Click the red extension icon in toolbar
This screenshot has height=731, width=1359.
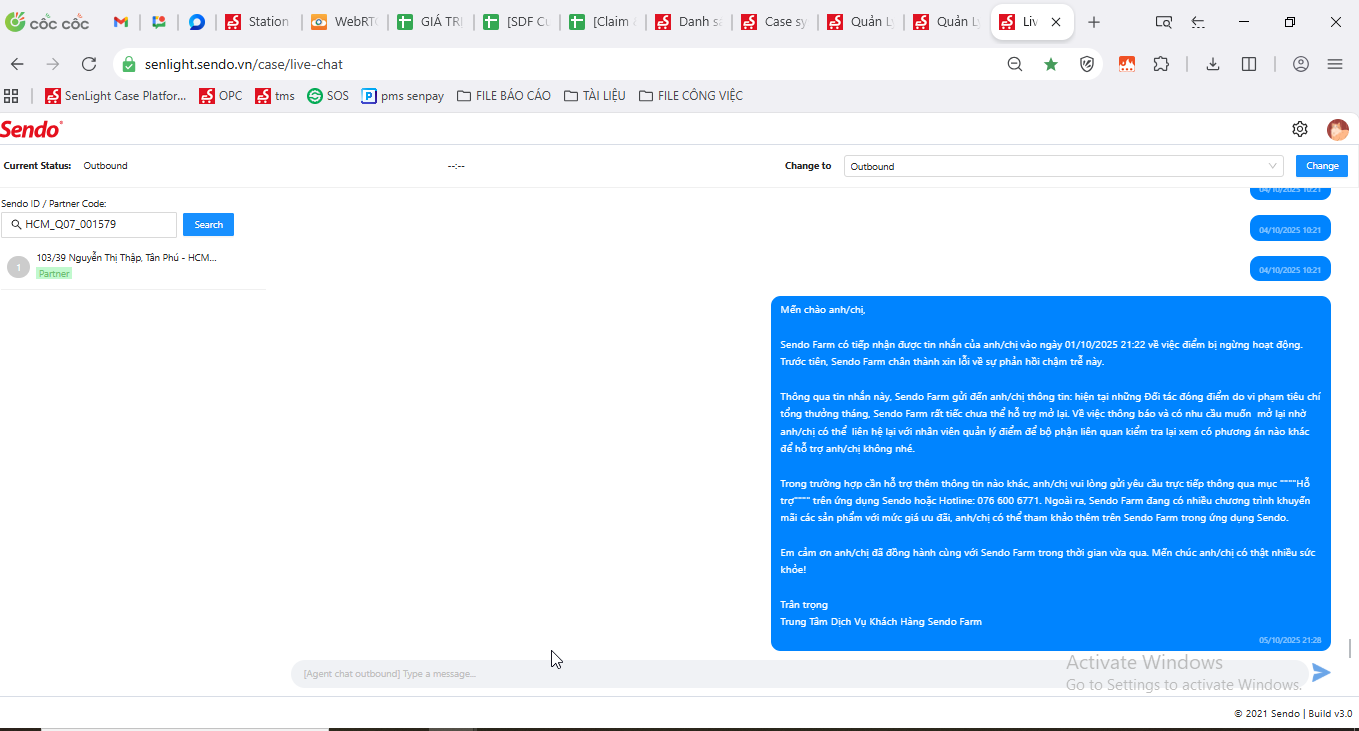(x=1127, y=64)
